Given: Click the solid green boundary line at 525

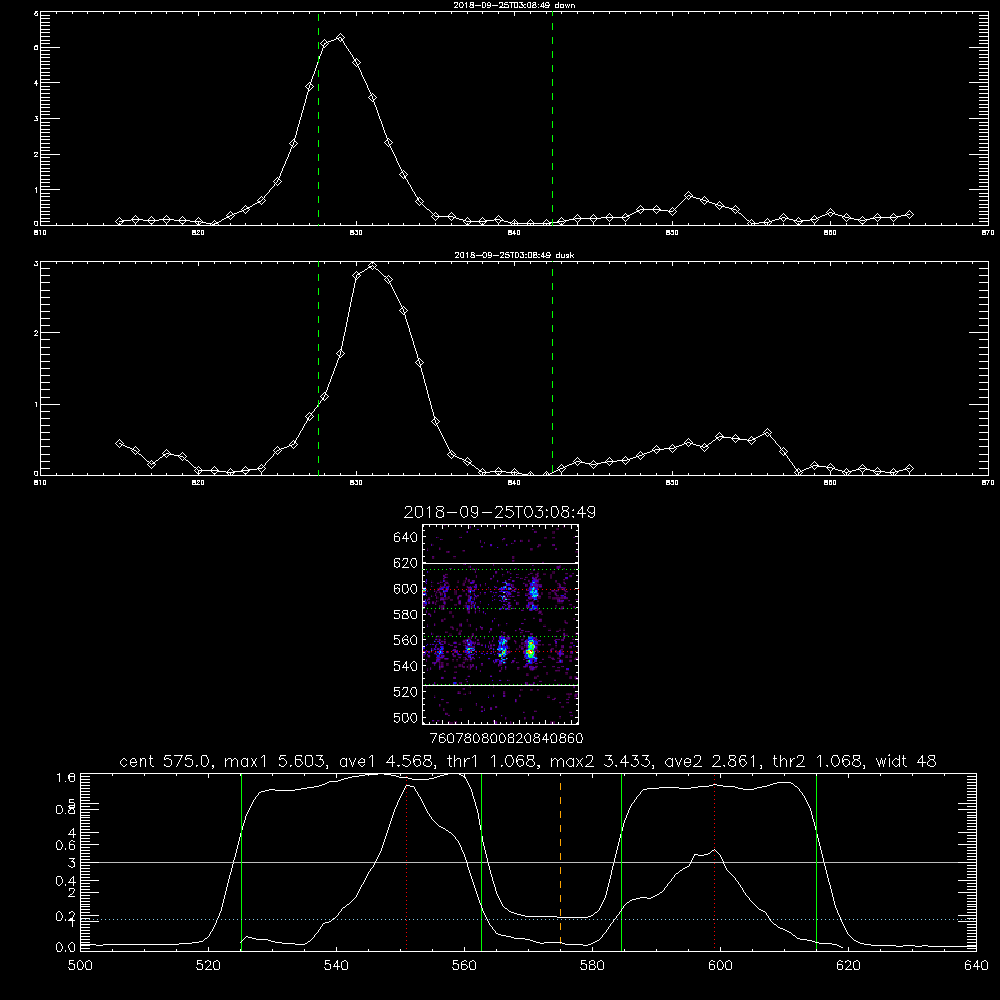Looking at the screenshot, I should (241, 862).
